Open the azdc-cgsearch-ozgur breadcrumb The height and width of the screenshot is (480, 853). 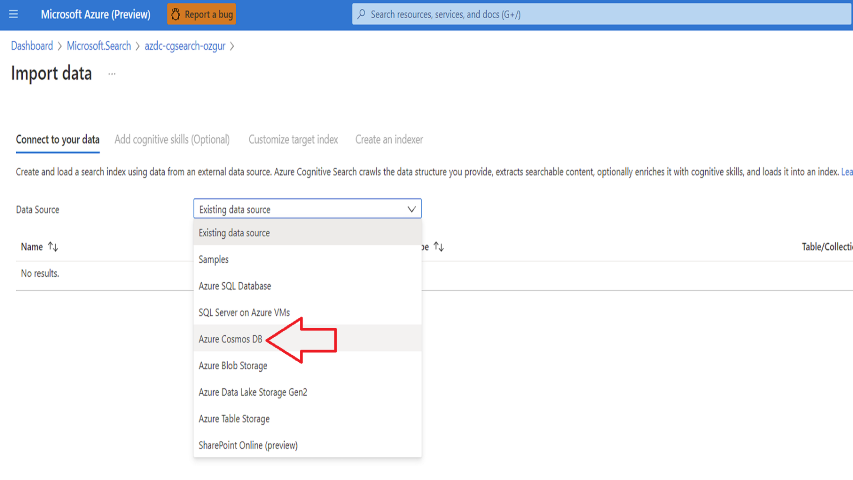pyautogui.click(x=185, y=46)
